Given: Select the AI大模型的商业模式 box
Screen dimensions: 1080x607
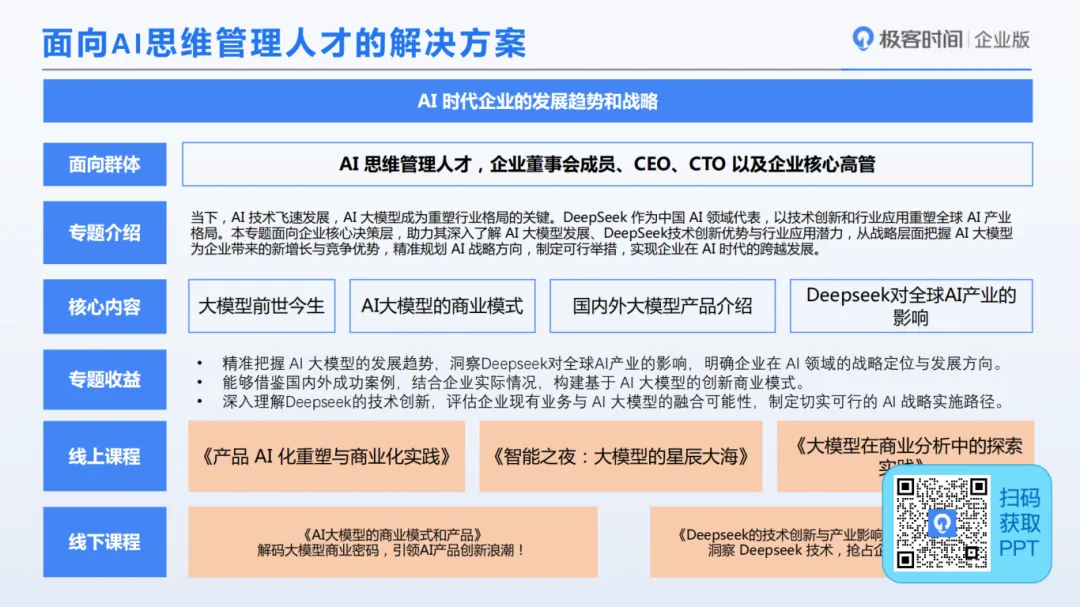Looking at the screenshot, I should click(442, 306).
